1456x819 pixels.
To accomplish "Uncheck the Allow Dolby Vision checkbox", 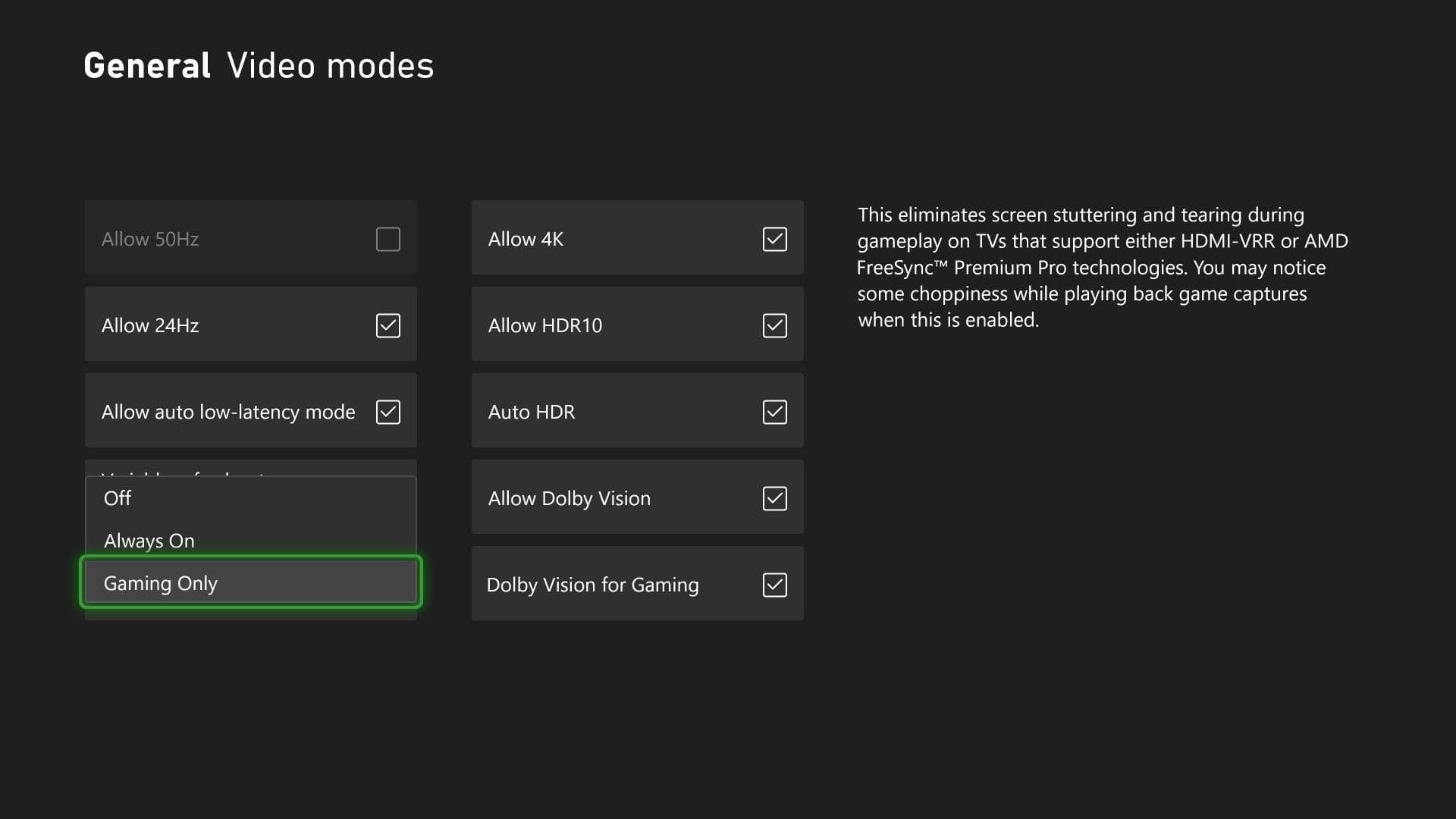I will (774, 499).
